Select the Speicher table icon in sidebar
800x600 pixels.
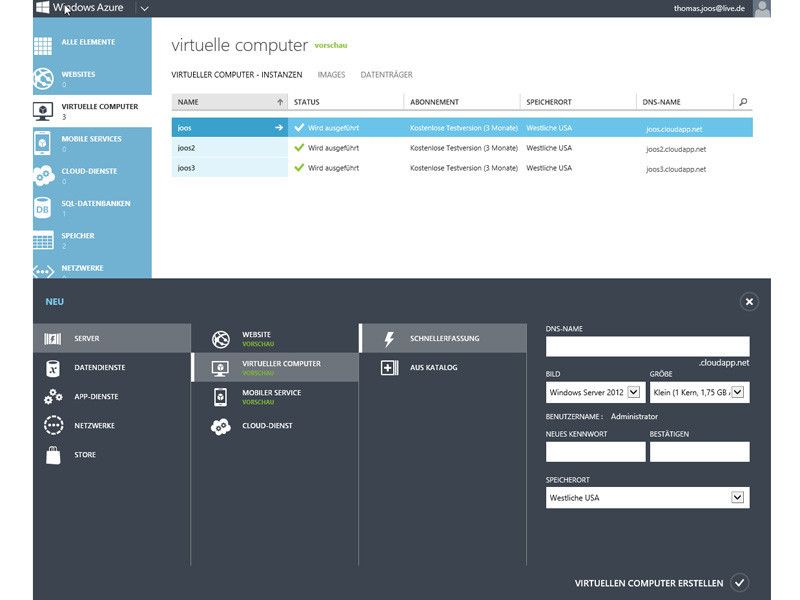43,240
